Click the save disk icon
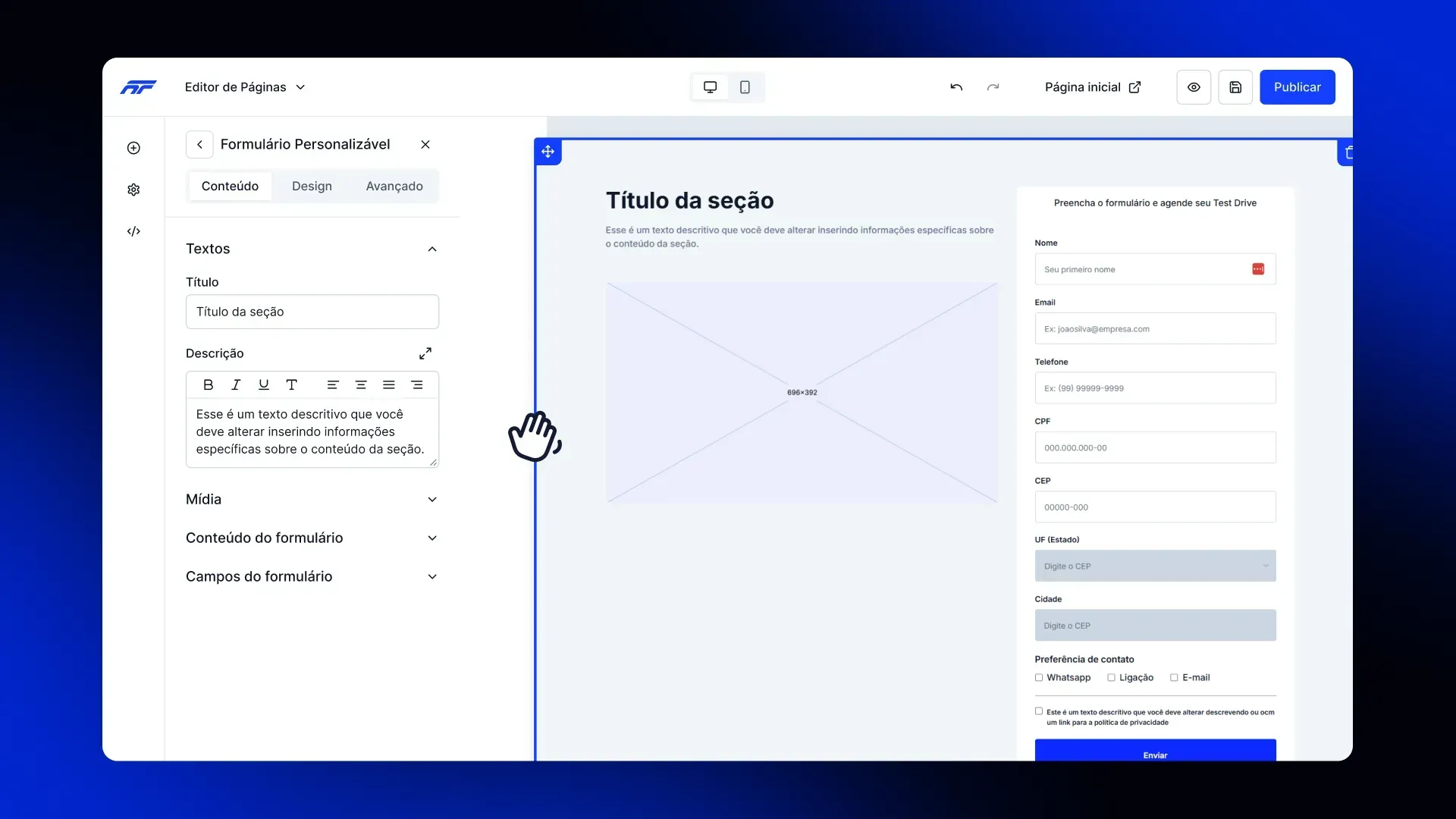The width and height of the screenshot is (1456, 819). (1235, 87)
